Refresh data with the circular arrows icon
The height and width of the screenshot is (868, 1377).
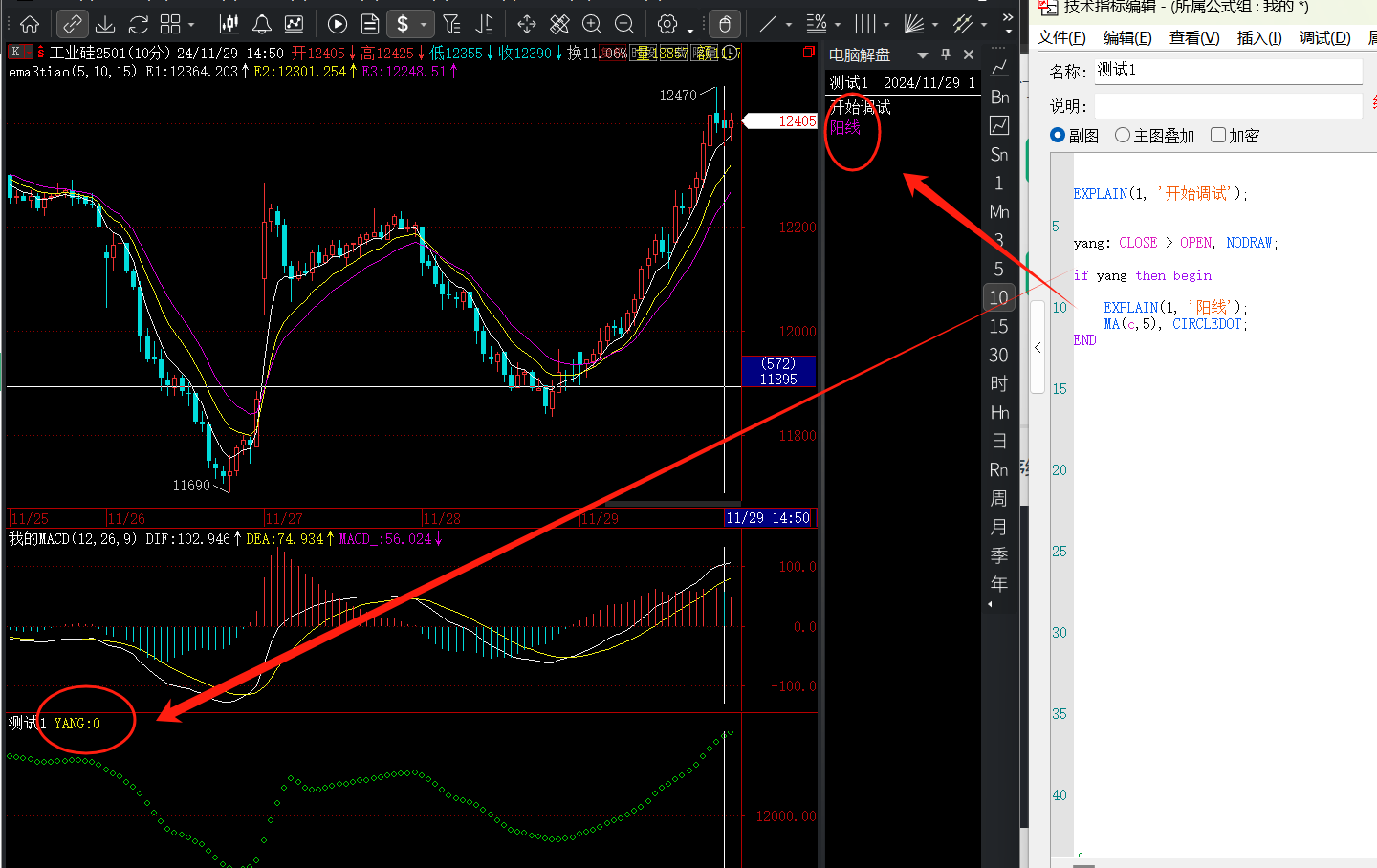139,24
